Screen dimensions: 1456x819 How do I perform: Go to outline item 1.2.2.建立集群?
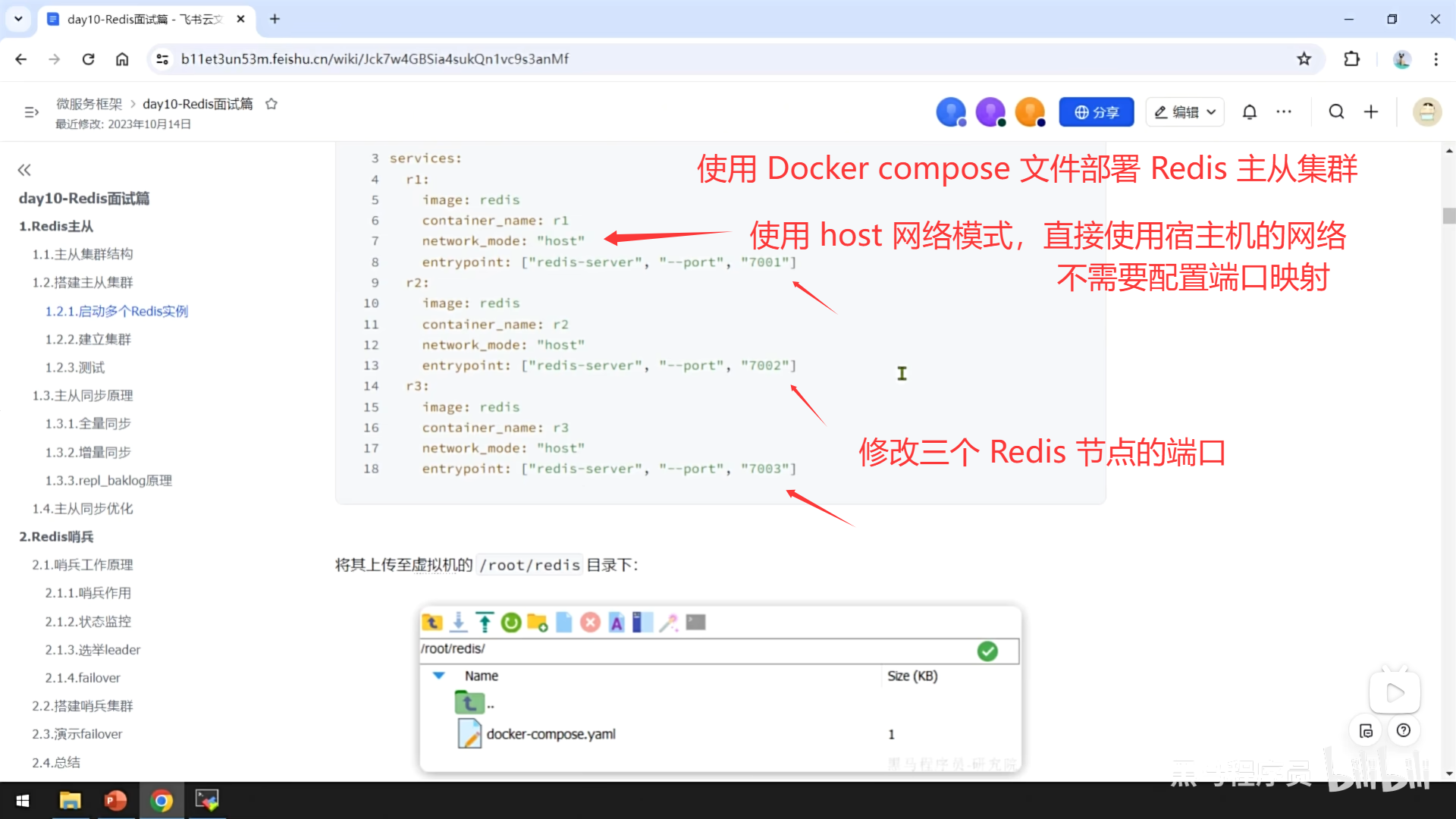[88, 339]
